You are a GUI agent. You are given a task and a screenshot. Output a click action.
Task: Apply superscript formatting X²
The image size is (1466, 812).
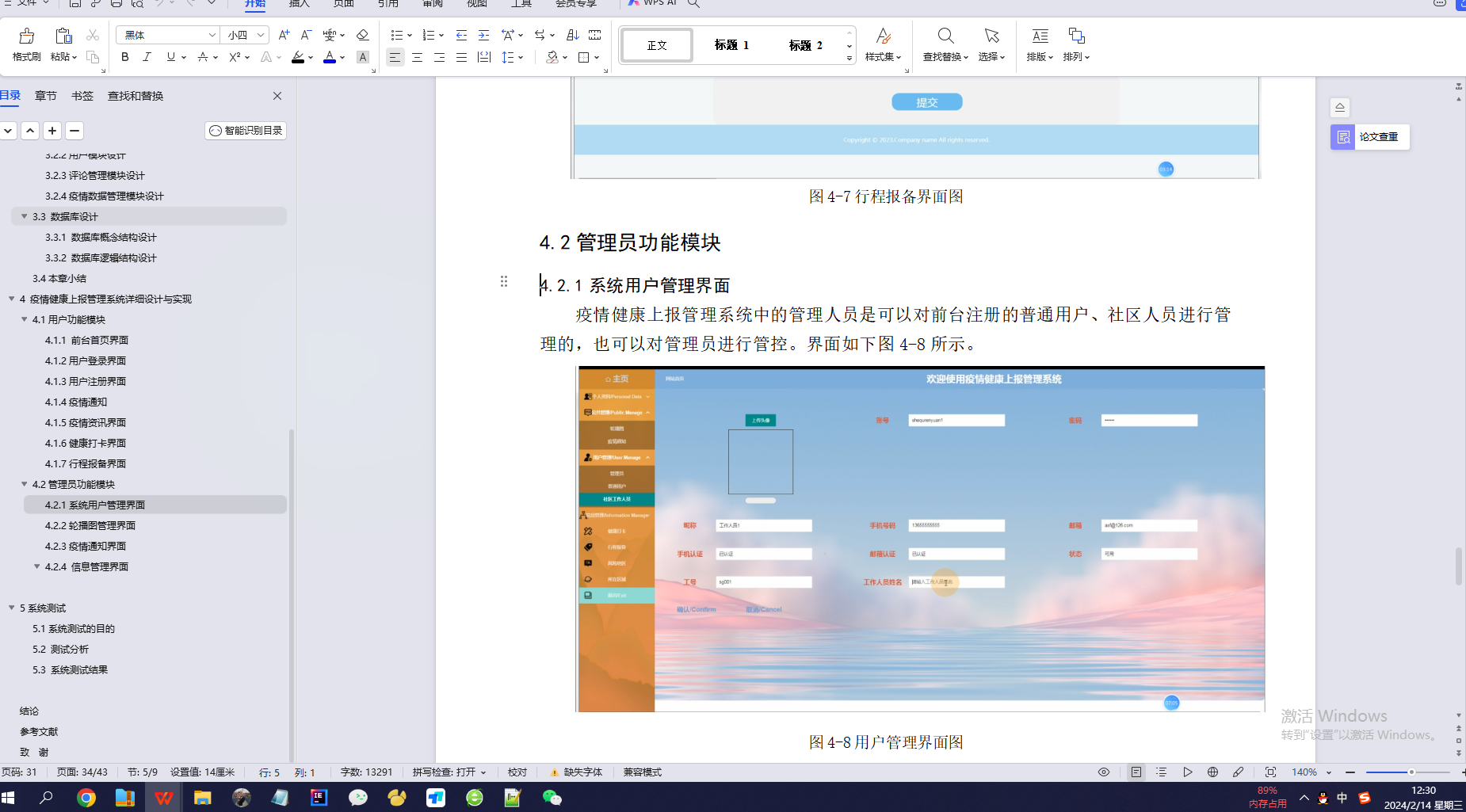tap(234, 57)
